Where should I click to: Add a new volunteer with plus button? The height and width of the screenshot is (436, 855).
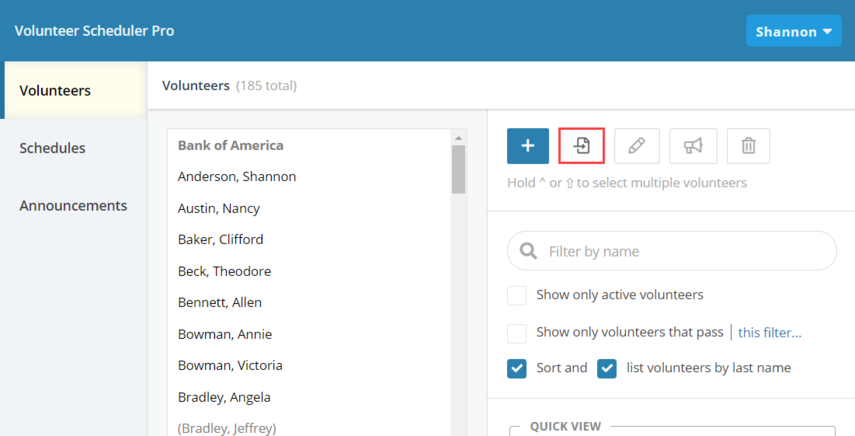point(528,146)
